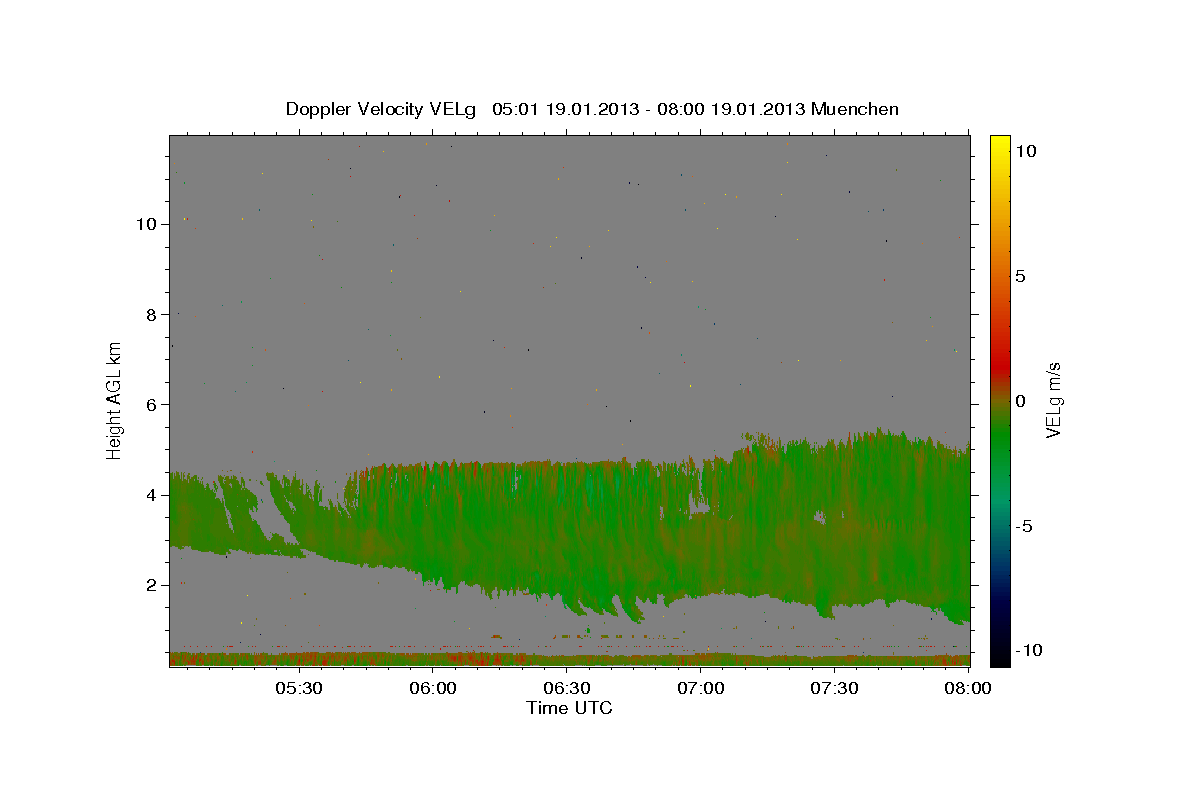Click the 05:30 time axis tick label
The height and width of the screenshot is (800, 1200).
tap(298, 688)
